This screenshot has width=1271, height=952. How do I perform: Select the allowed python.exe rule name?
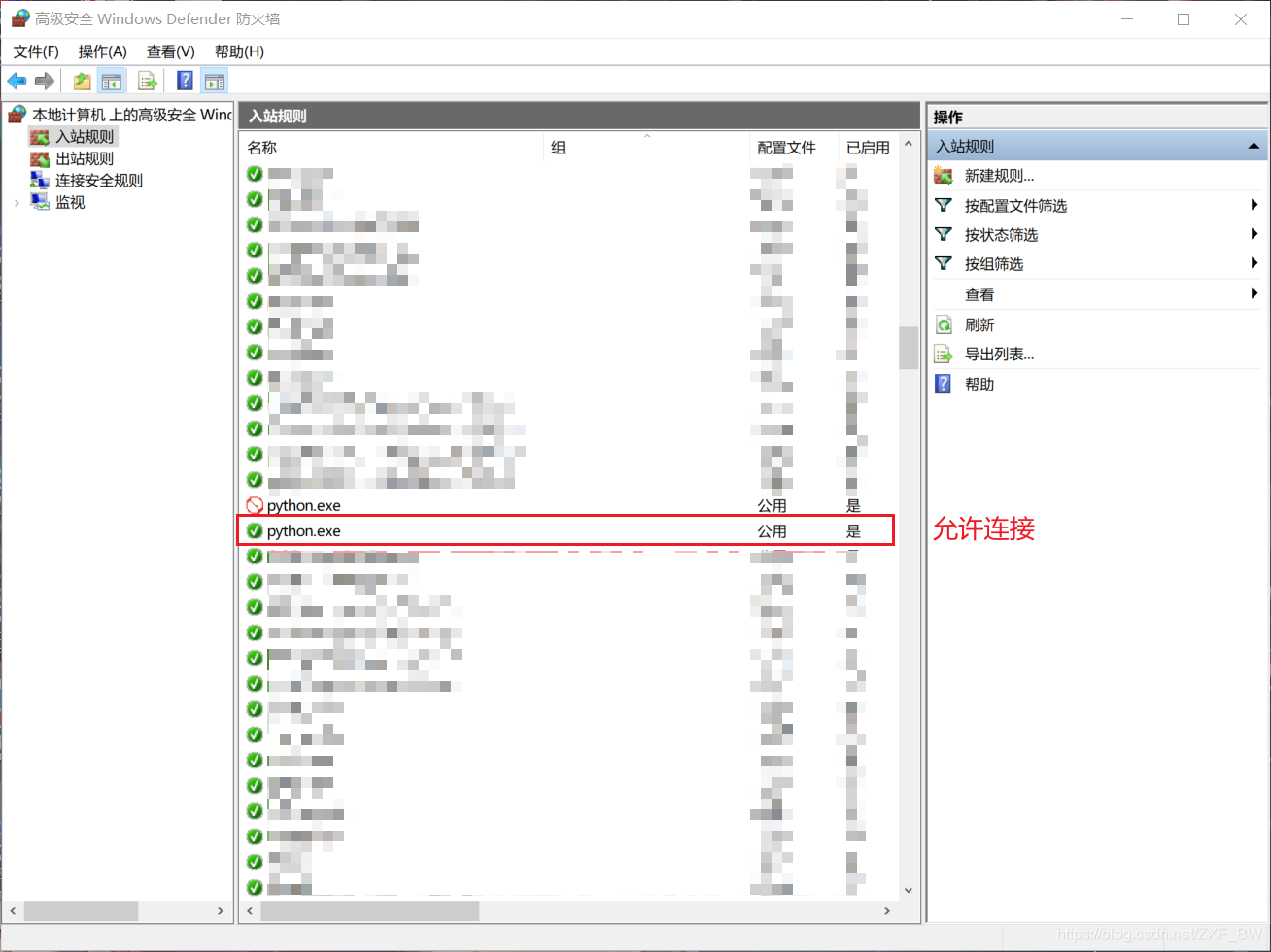point(304,530)
